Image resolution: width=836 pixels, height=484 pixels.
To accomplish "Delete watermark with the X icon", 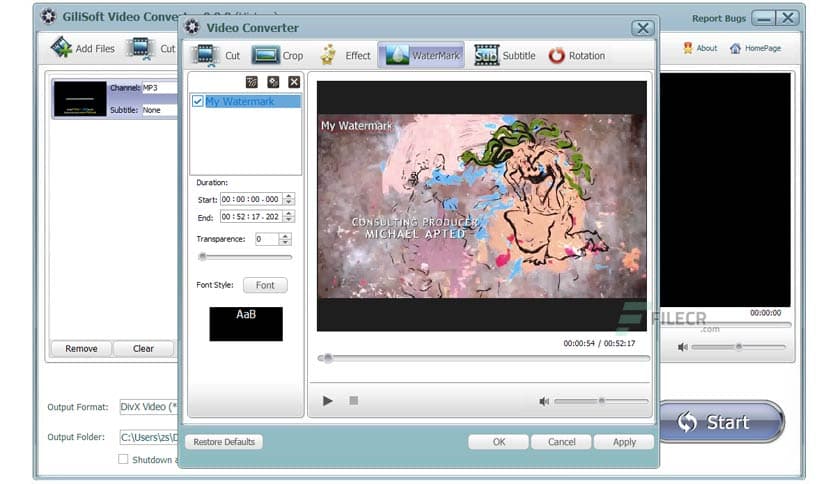I will pos(294,82).
